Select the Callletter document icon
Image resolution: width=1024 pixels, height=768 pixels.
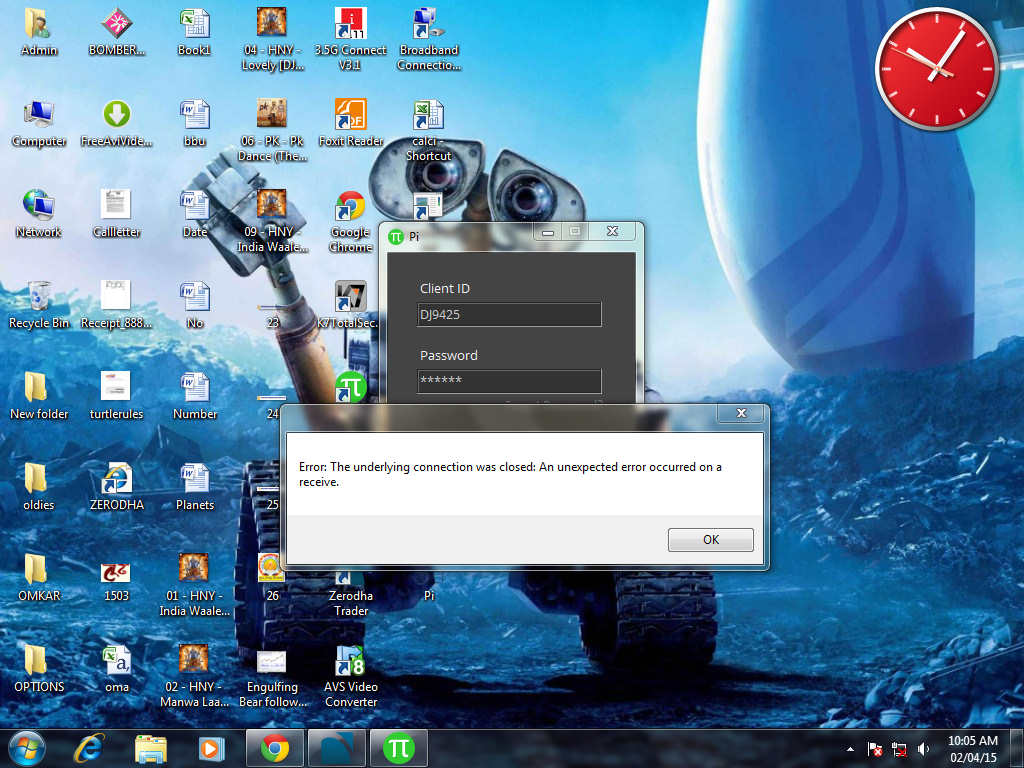coord(117,214)
